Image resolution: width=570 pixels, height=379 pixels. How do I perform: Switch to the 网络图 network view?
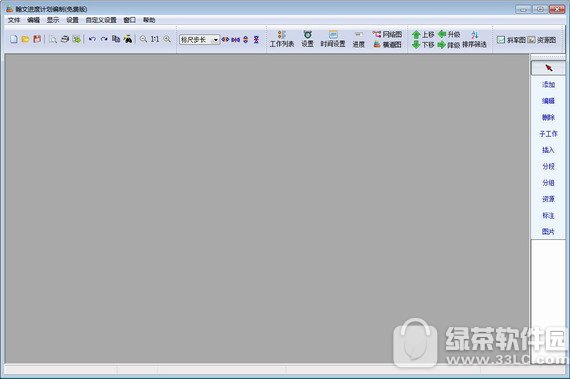tap(387, 35)
